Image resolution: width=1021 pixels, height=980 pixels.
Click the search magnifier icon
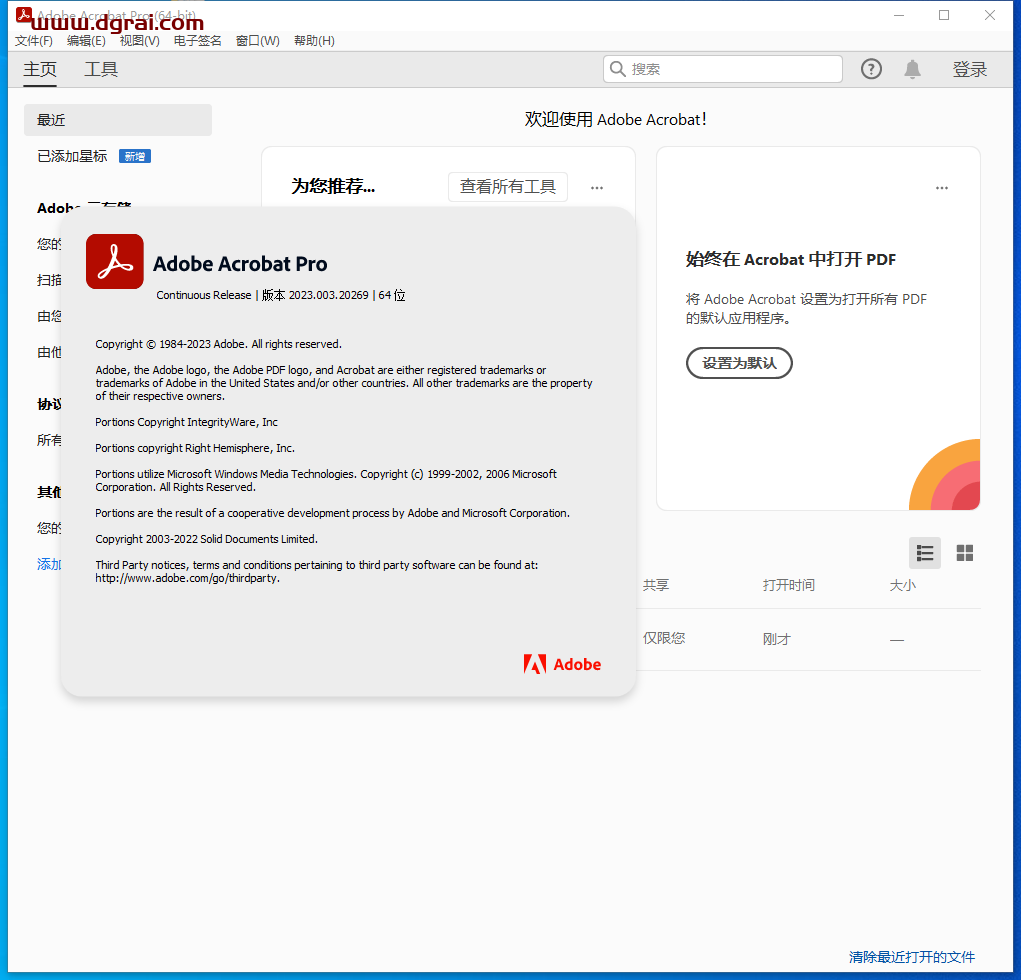[617, 69]
